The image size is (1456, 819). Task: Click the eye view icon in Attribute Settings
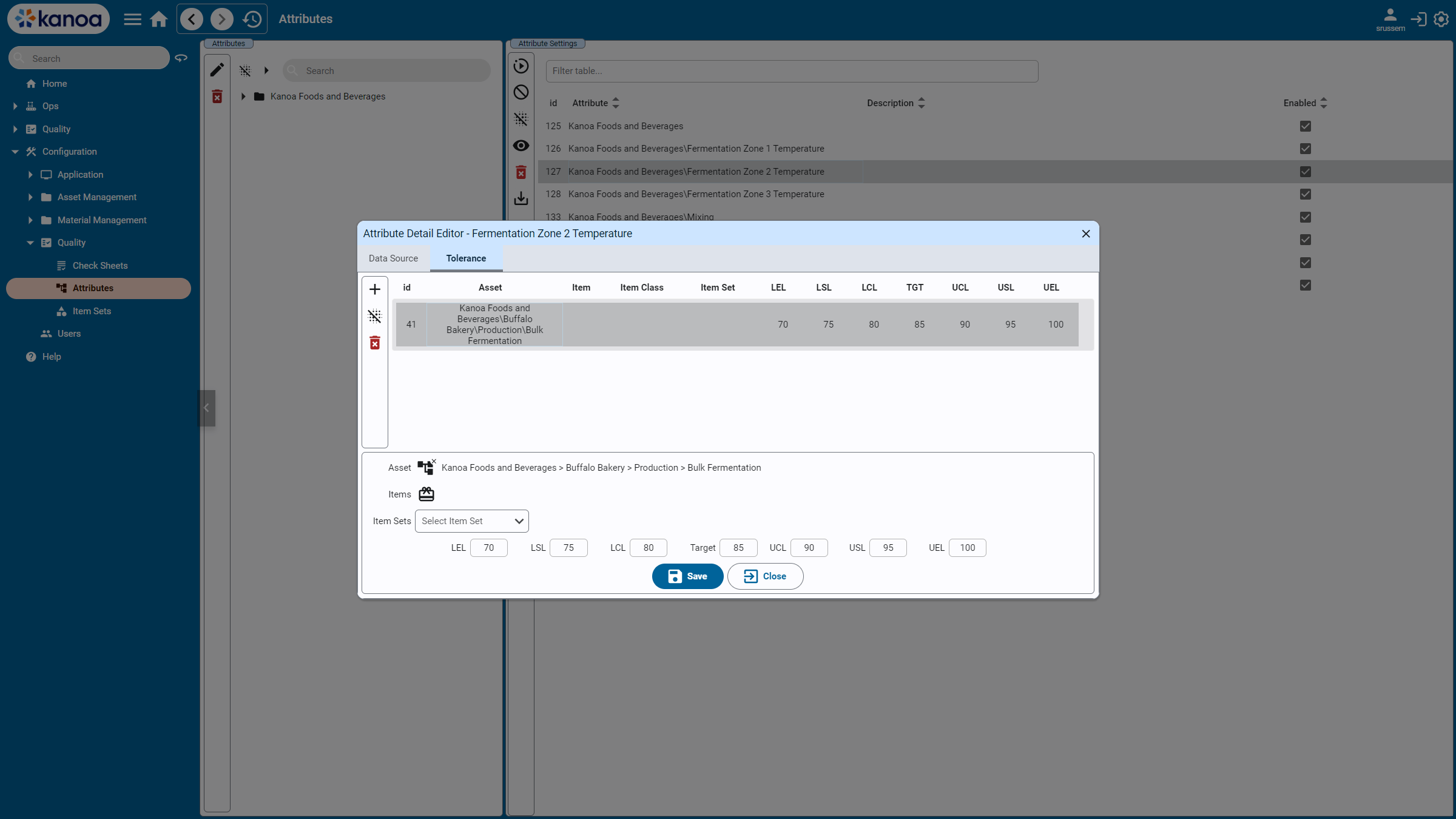tap(521, 146)
